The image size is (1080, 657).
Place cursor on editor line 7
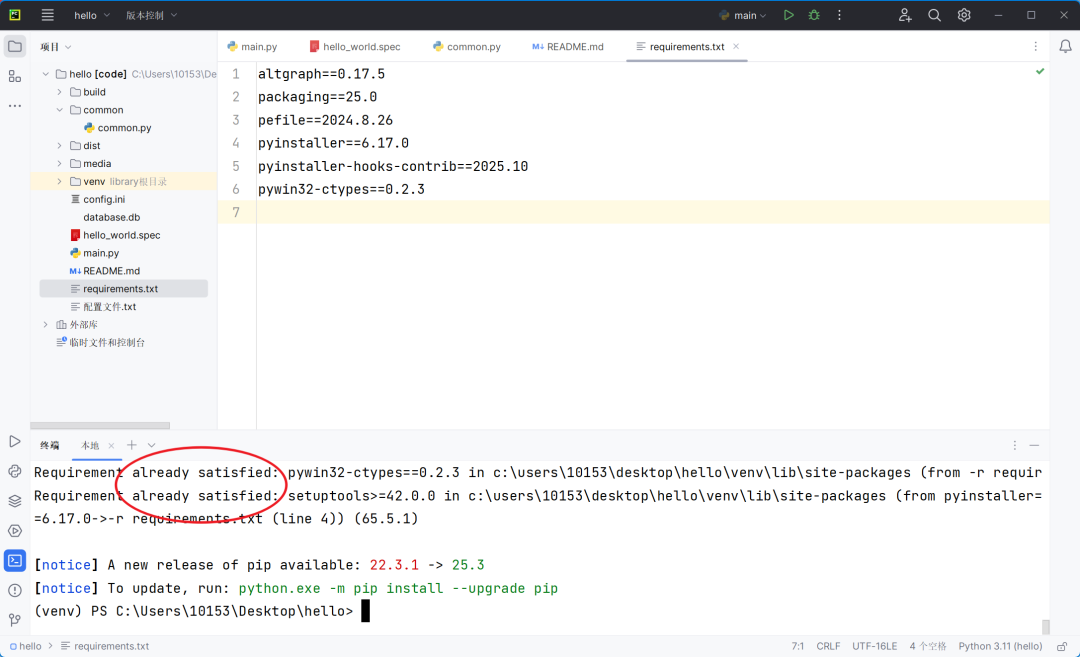coord(652,212)
